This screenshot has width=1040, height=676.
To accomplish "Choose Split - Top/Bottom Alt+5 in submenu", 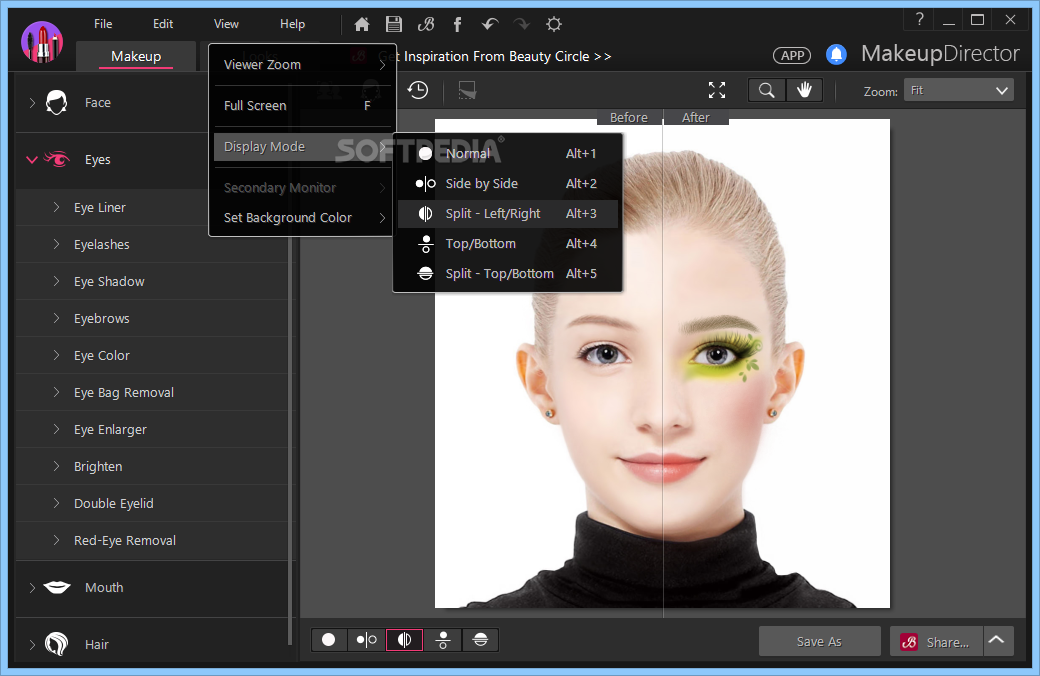I will click(508, 273).
